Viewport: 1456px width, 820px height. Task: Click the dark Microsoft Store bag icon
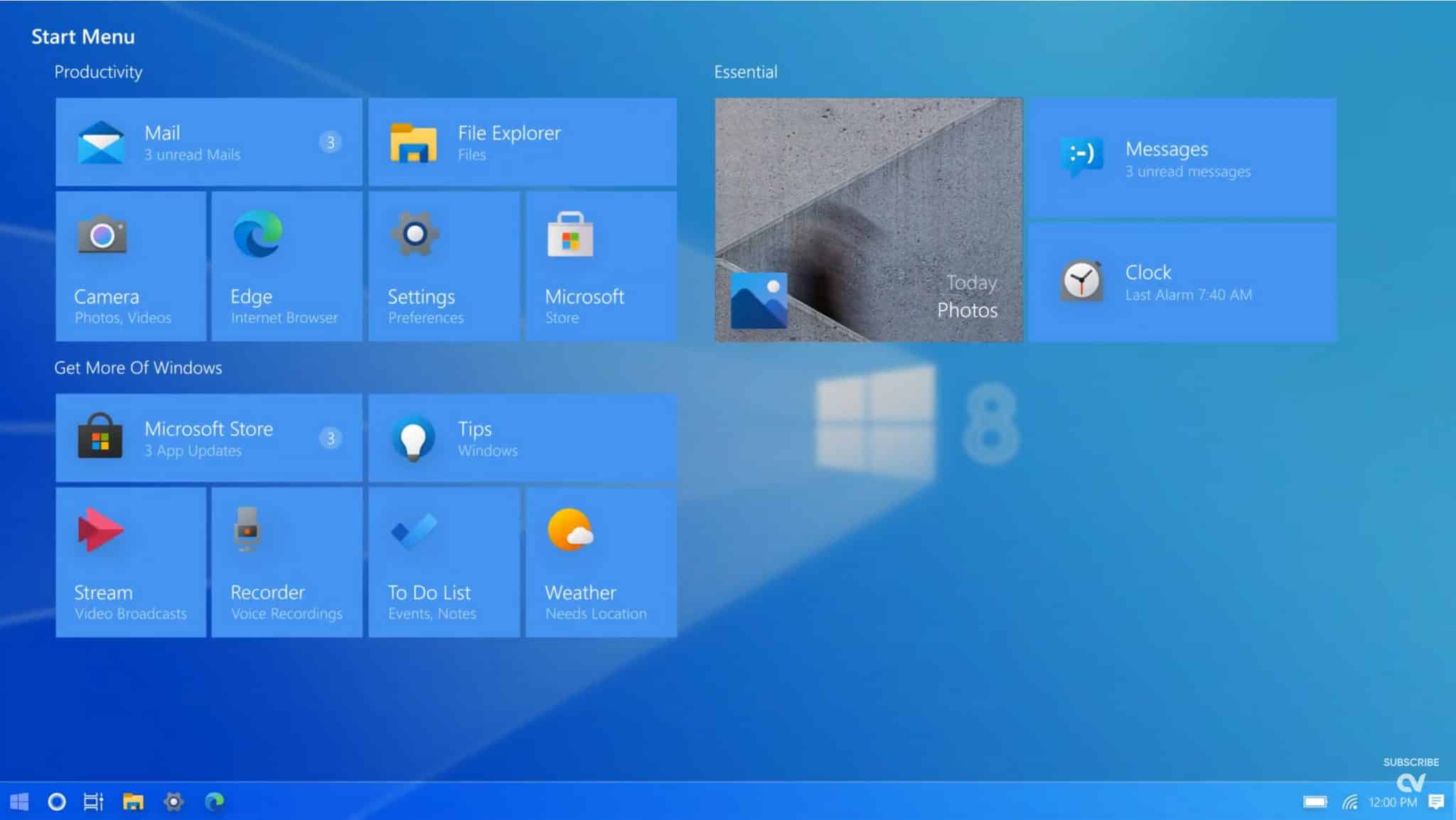(100, 436)
